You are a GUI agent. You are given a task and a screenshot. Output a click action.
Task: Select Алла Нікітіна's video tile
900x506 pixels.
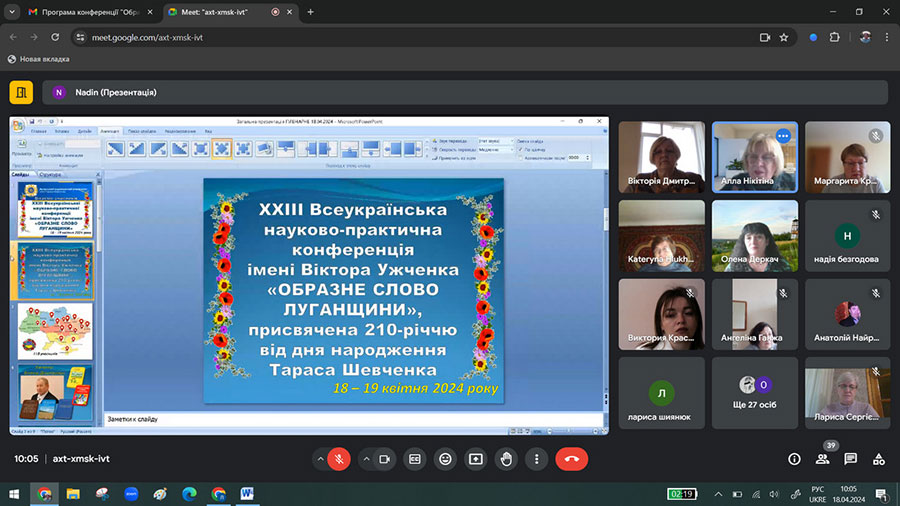754,157
